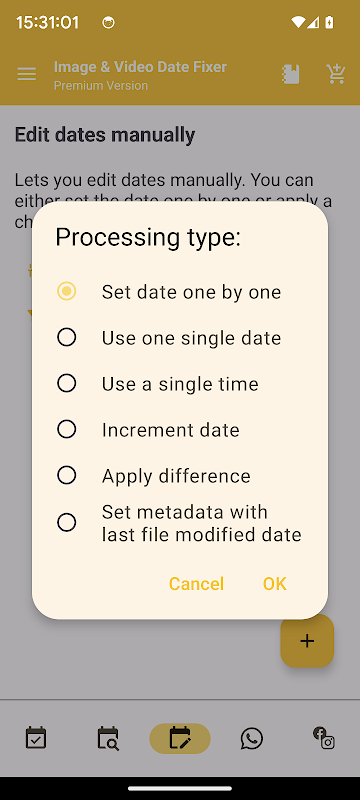Image resolution: width=360 pixels, height=800 pixels.
Task: Select Set metadata with last file modified date
Action: pos(180,523)
